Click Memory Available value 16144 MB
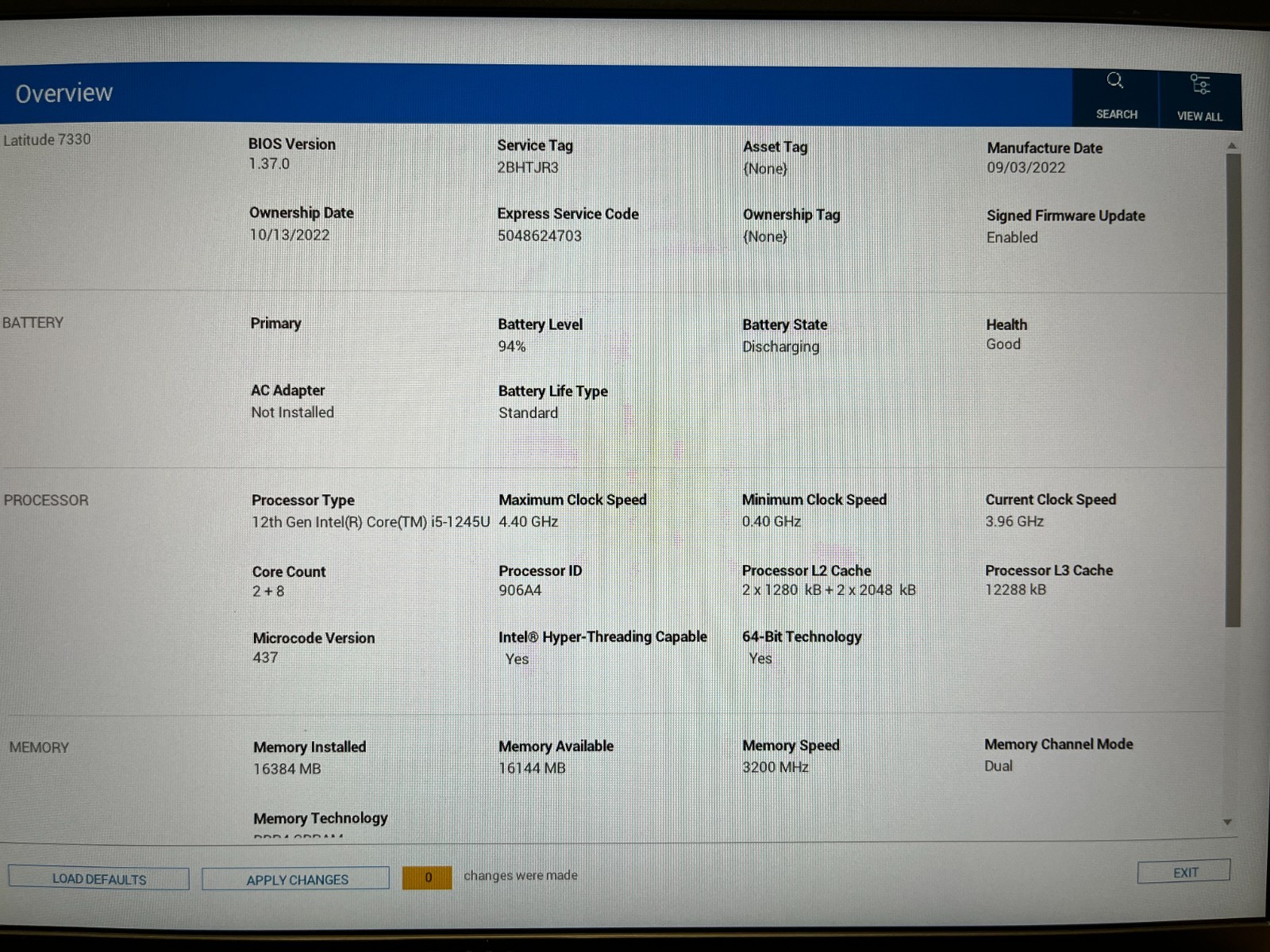 [x=532, y=768]
